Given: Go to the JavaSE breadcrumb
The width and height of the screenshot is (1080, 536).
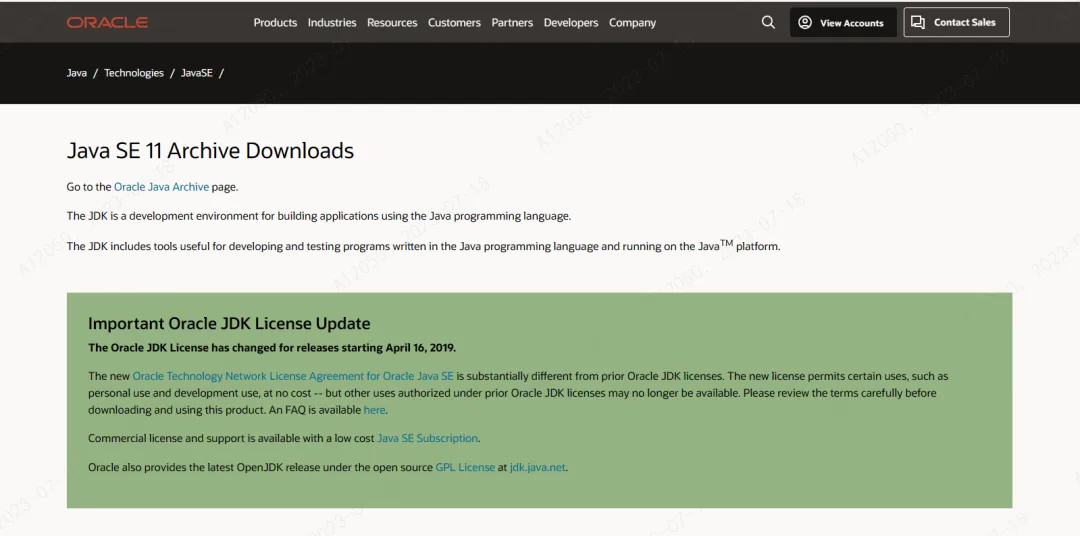Looking at the screenshot, I should (196, 72).
